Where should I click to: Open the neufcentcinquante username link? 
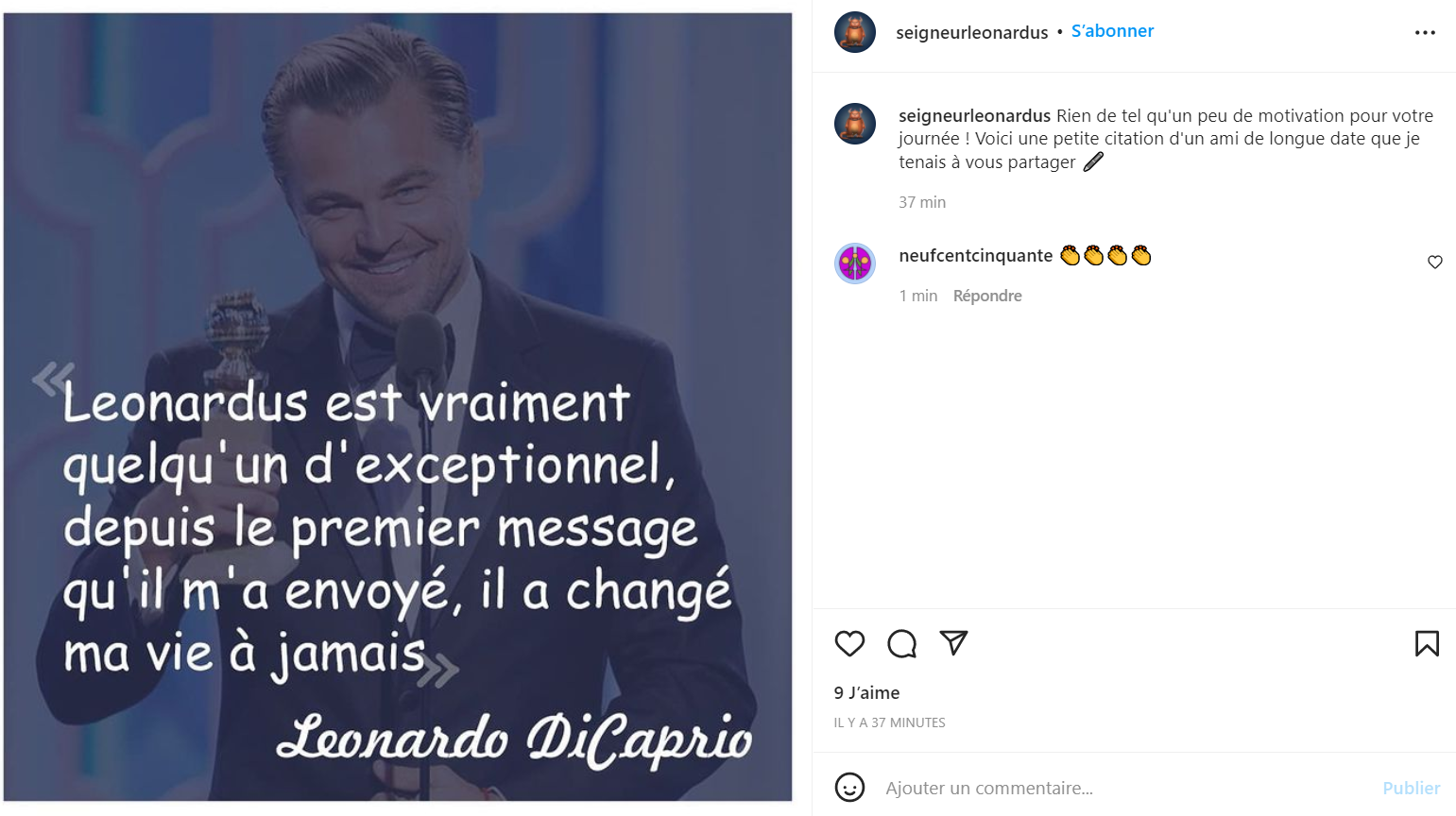tap(975, 255)
